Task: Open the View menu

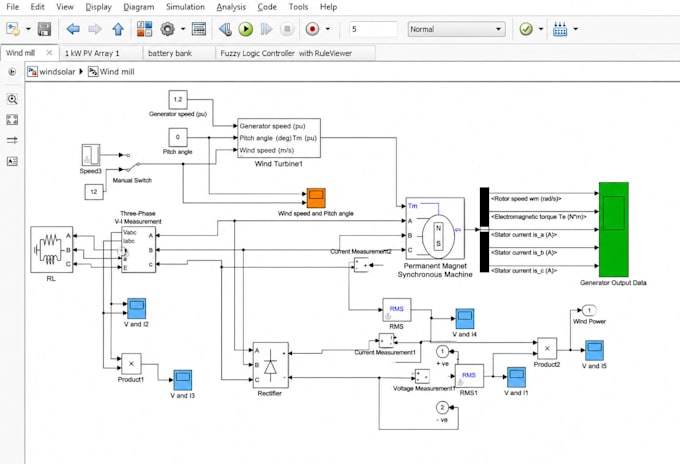Action: click(x=65, y=7)
